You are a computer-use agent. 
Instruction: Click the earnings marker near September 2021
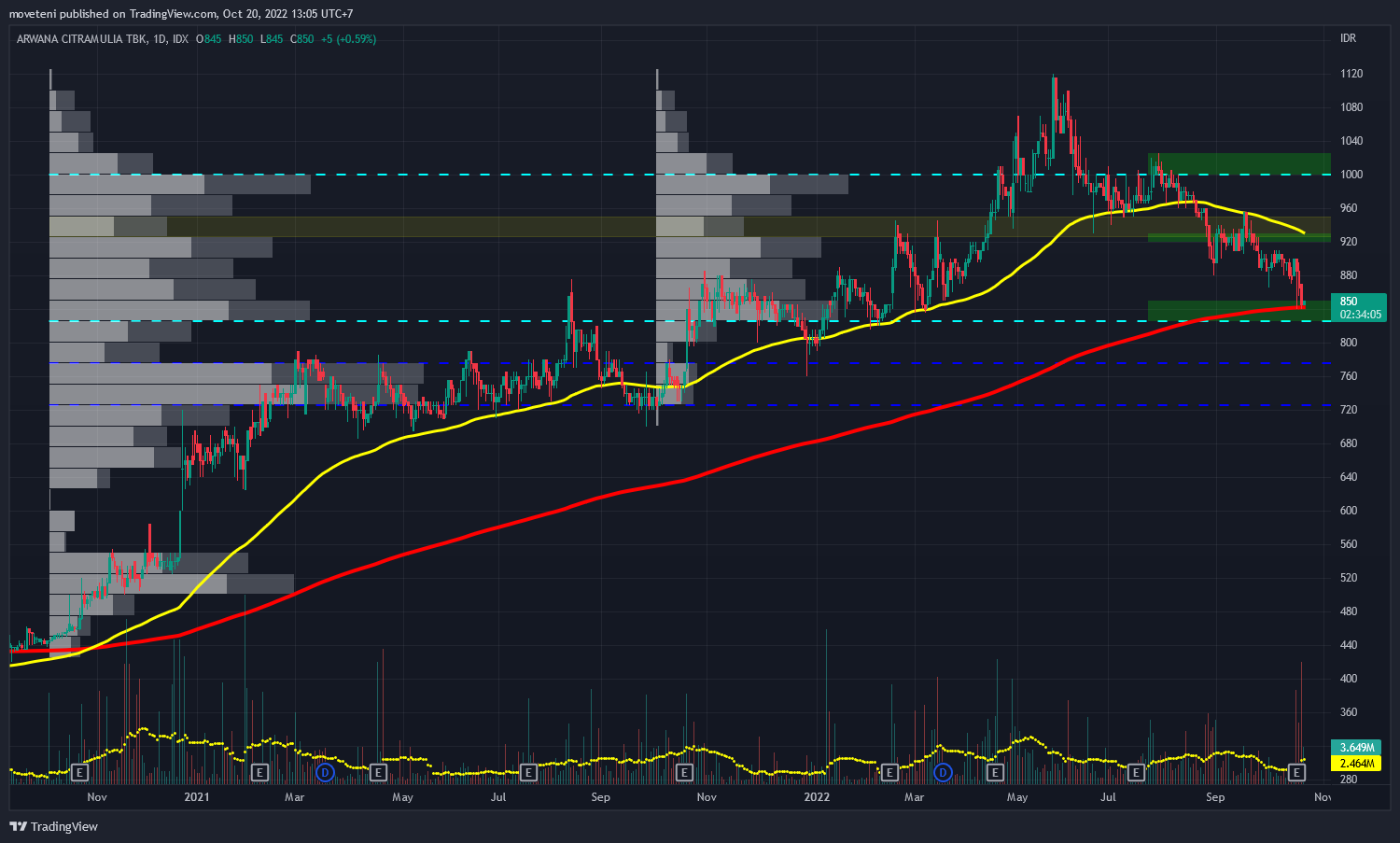(x=684, y=773)
